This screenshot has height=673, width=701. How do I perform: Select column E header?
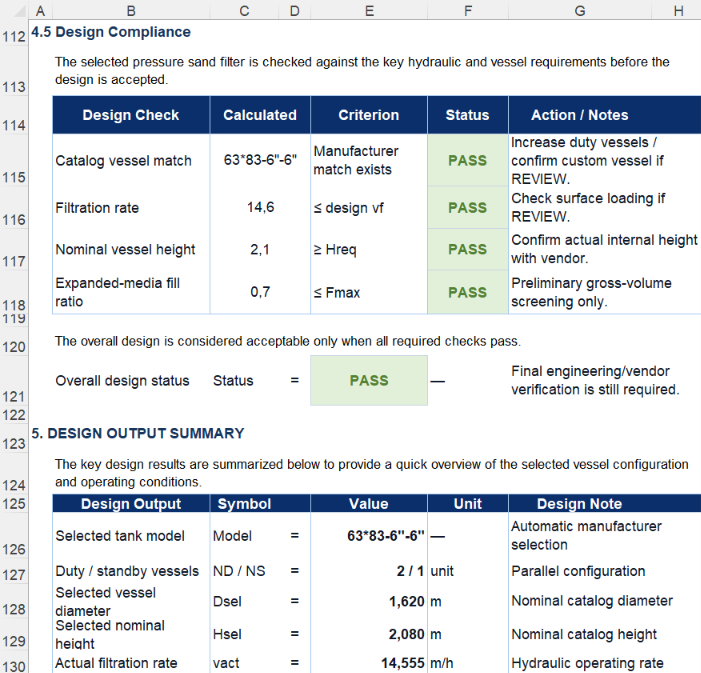click(x=369, y=10)
